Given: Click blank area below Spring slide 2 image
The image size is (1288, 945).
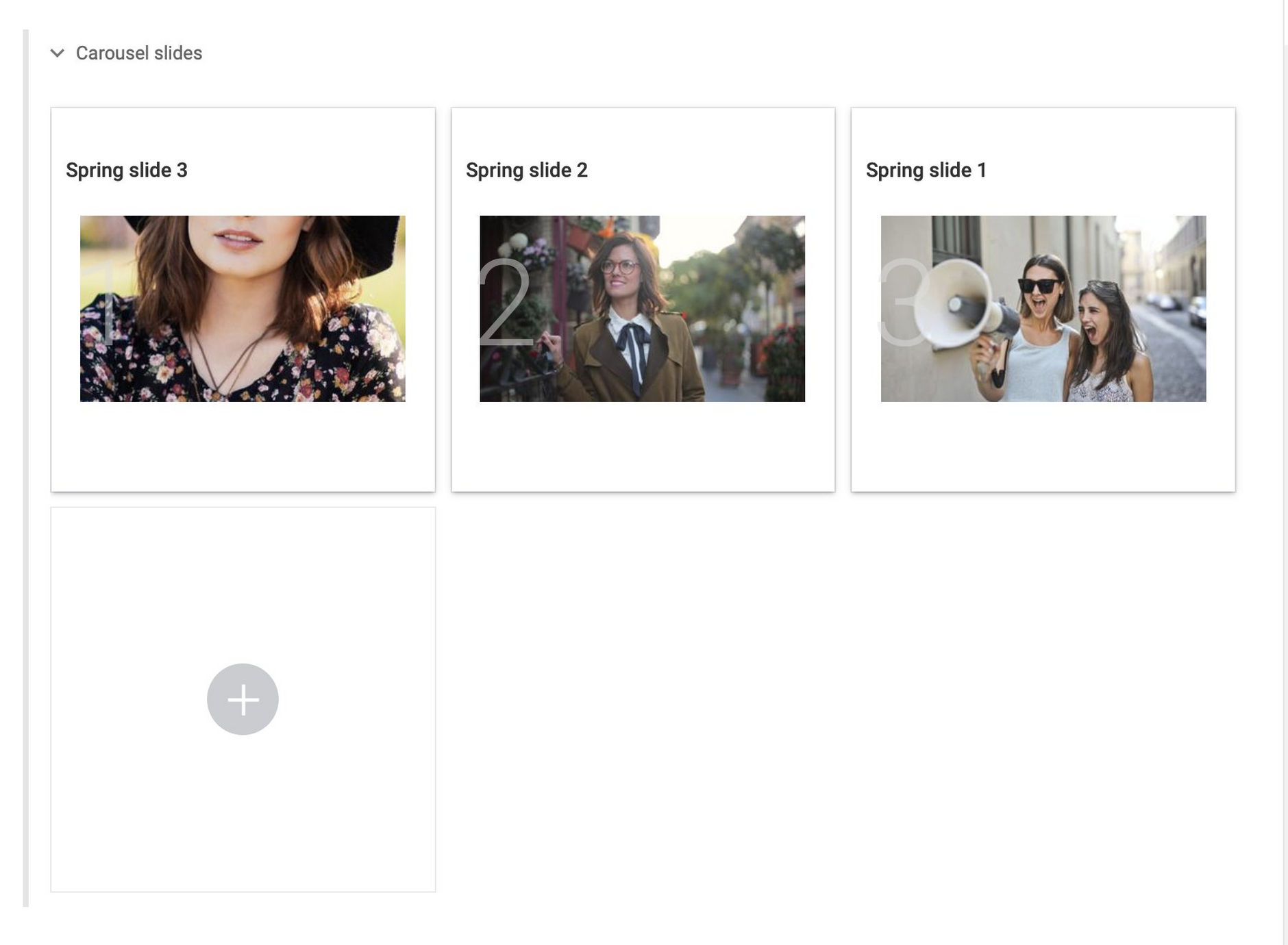Looking at the screenshot, I should pos(642,445).
